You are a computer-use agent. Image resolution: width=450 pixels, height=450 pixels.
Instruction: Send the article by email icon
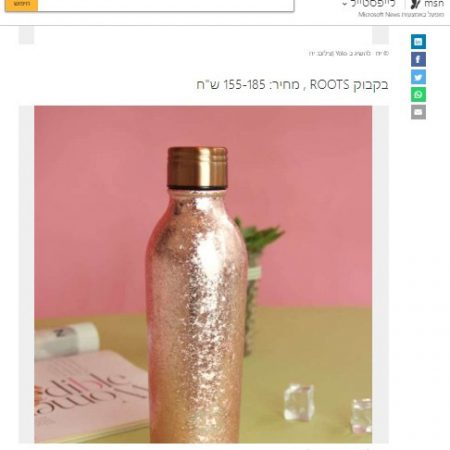point(418,112)
